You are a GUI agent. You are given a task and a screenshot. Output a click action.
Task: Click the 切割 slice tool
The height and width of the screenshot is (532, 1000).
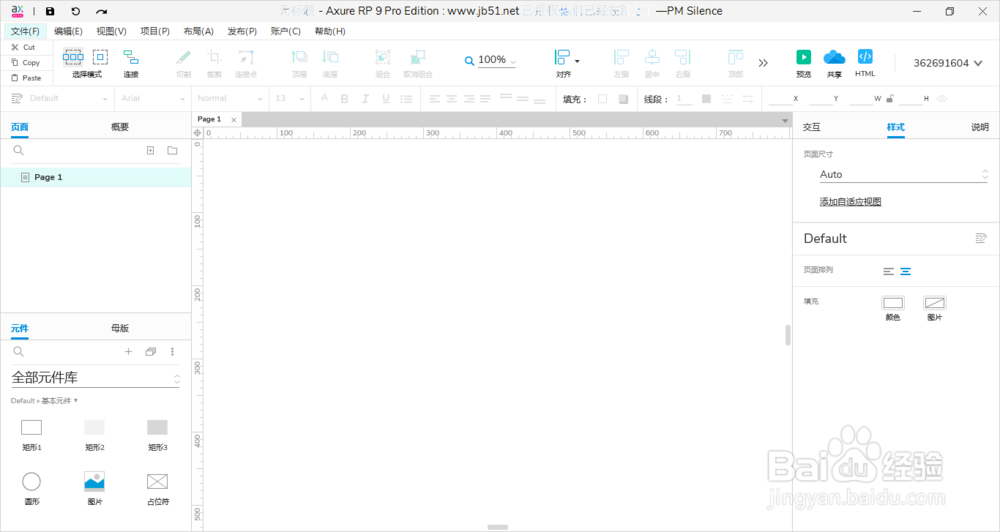(x=184, y=63)
